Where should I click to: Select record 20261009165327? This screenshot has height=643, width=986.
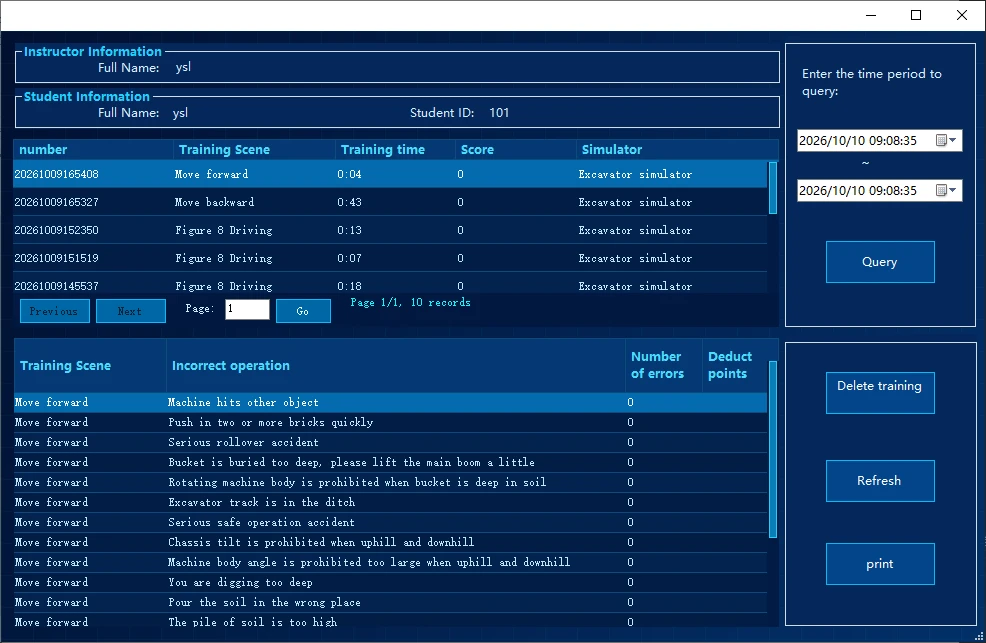[x=390, y=202]
